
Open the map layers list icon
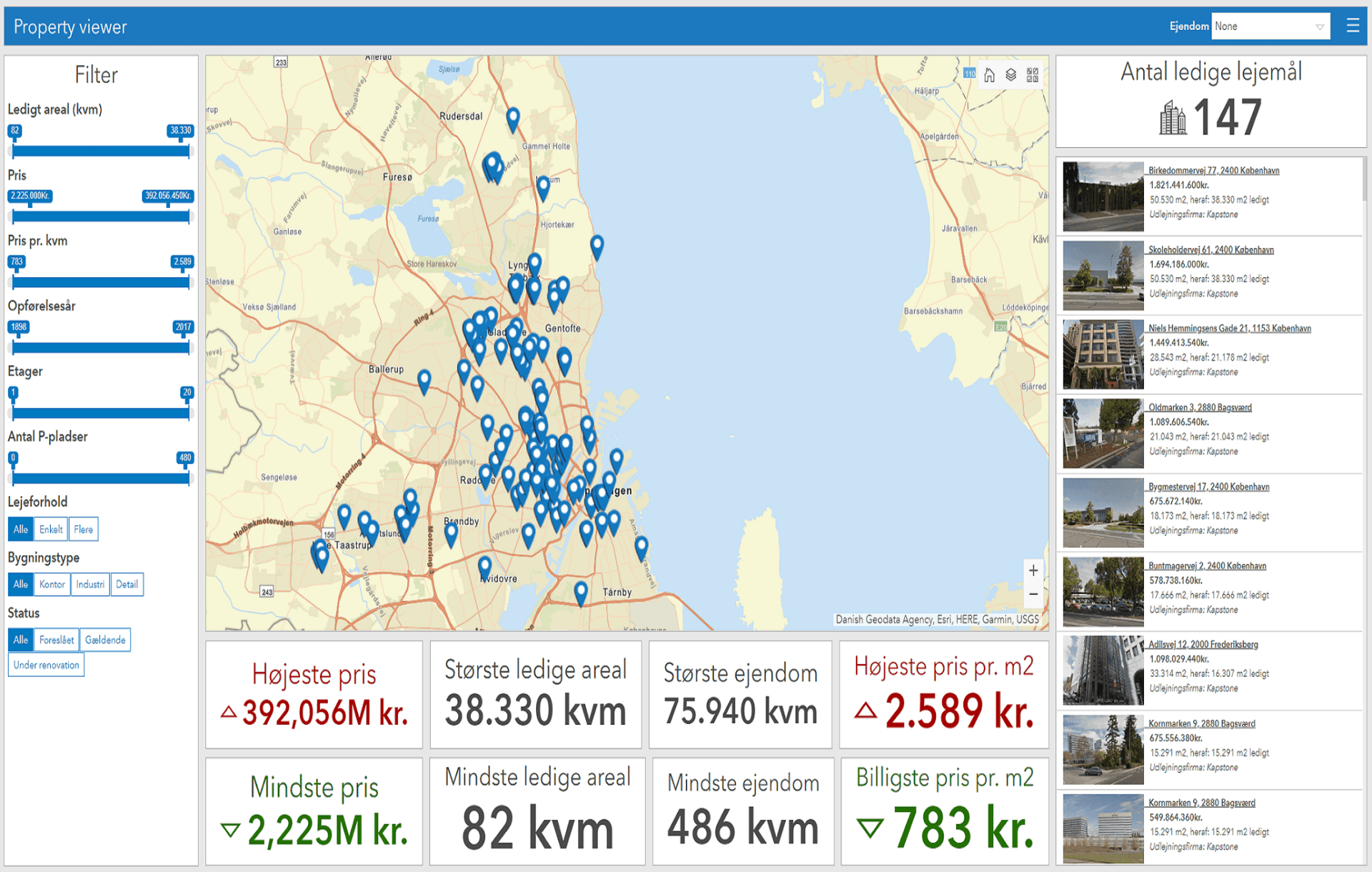(1010, 75)
